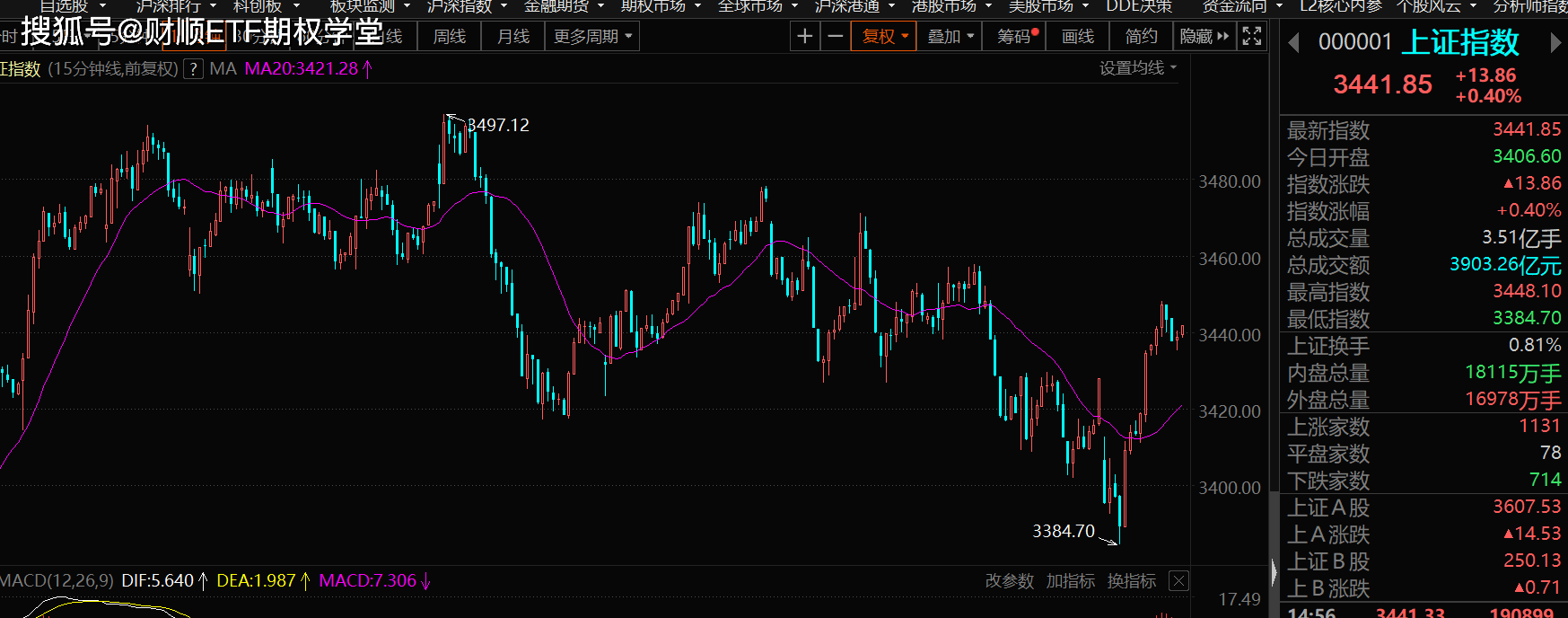
Task: Click the chart low label 3384.70
Action: 1064,531
